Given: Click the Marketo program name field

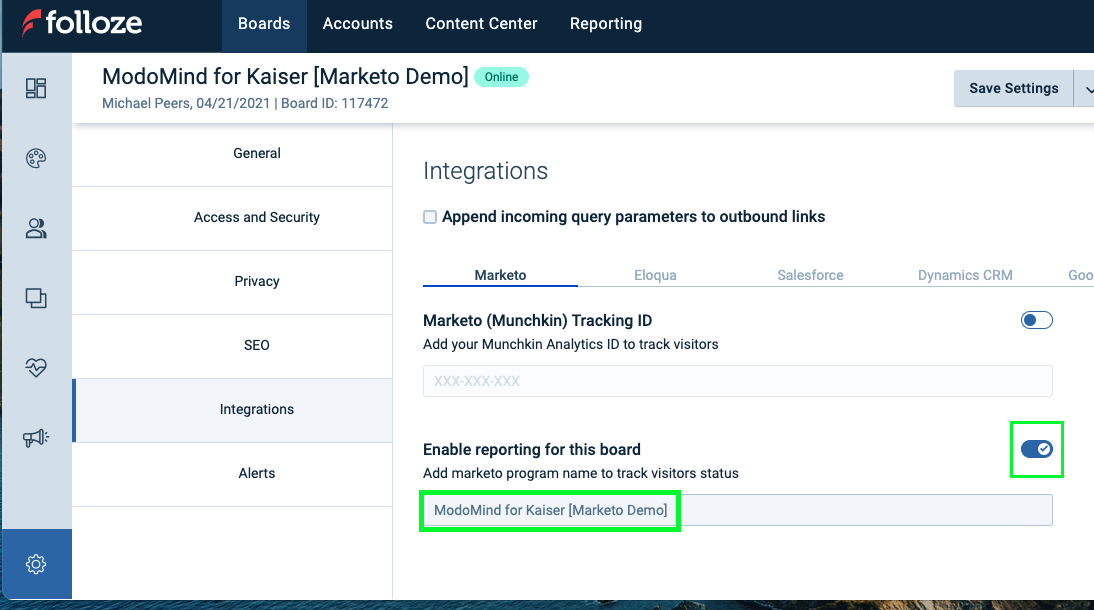Looking at the screenshot, I should (x=737, y=510).
